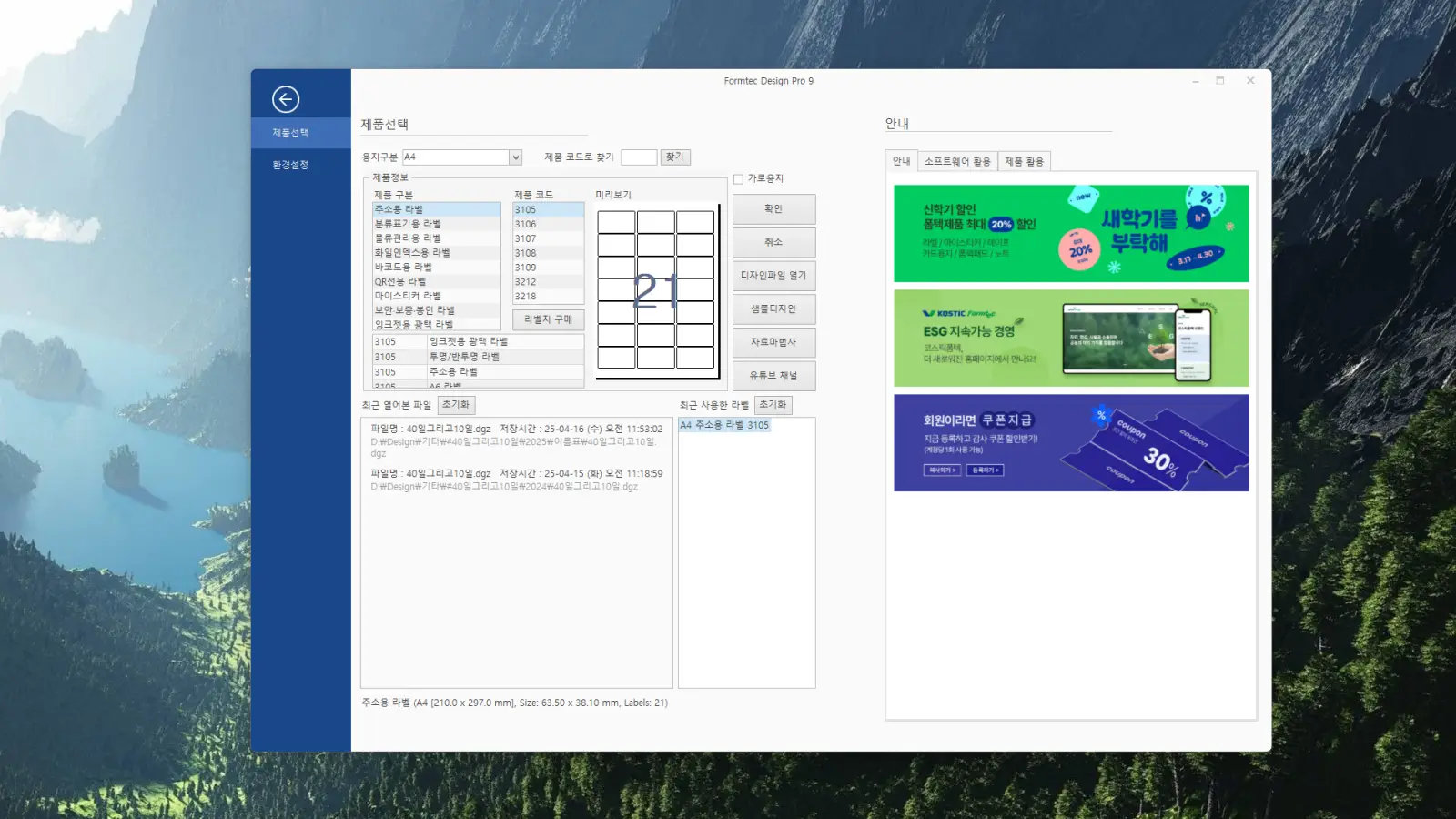Click the 확인 button
Viewport: 1456px width, 819px height.
[773, 209]
